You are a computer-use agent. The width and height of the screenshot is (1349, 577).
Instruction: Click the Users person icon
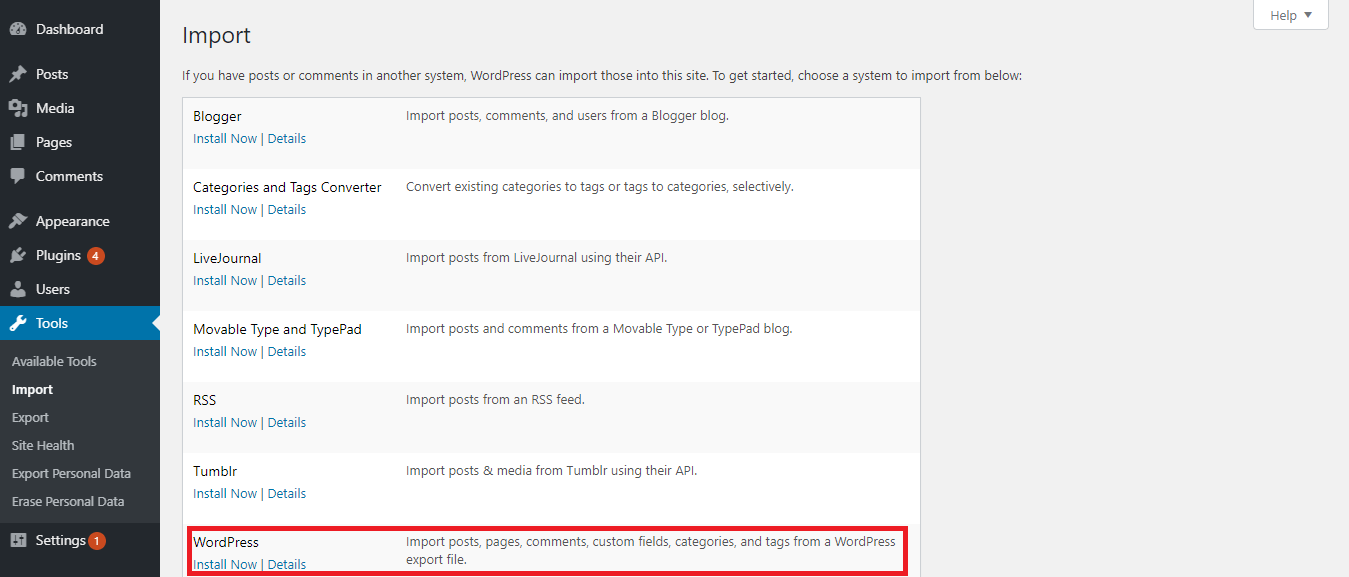(18, 289)
